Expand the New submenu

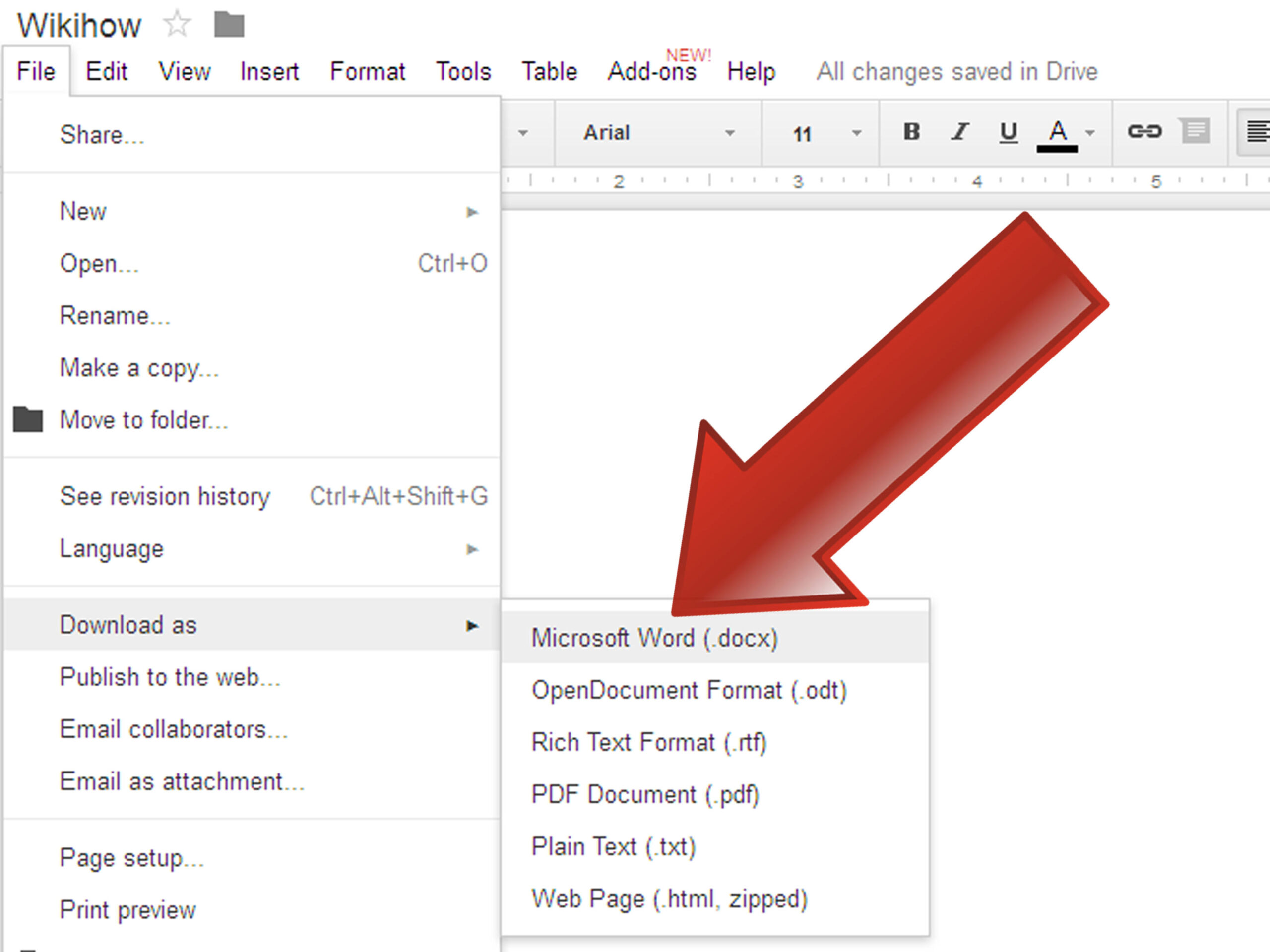click(252, 212)
